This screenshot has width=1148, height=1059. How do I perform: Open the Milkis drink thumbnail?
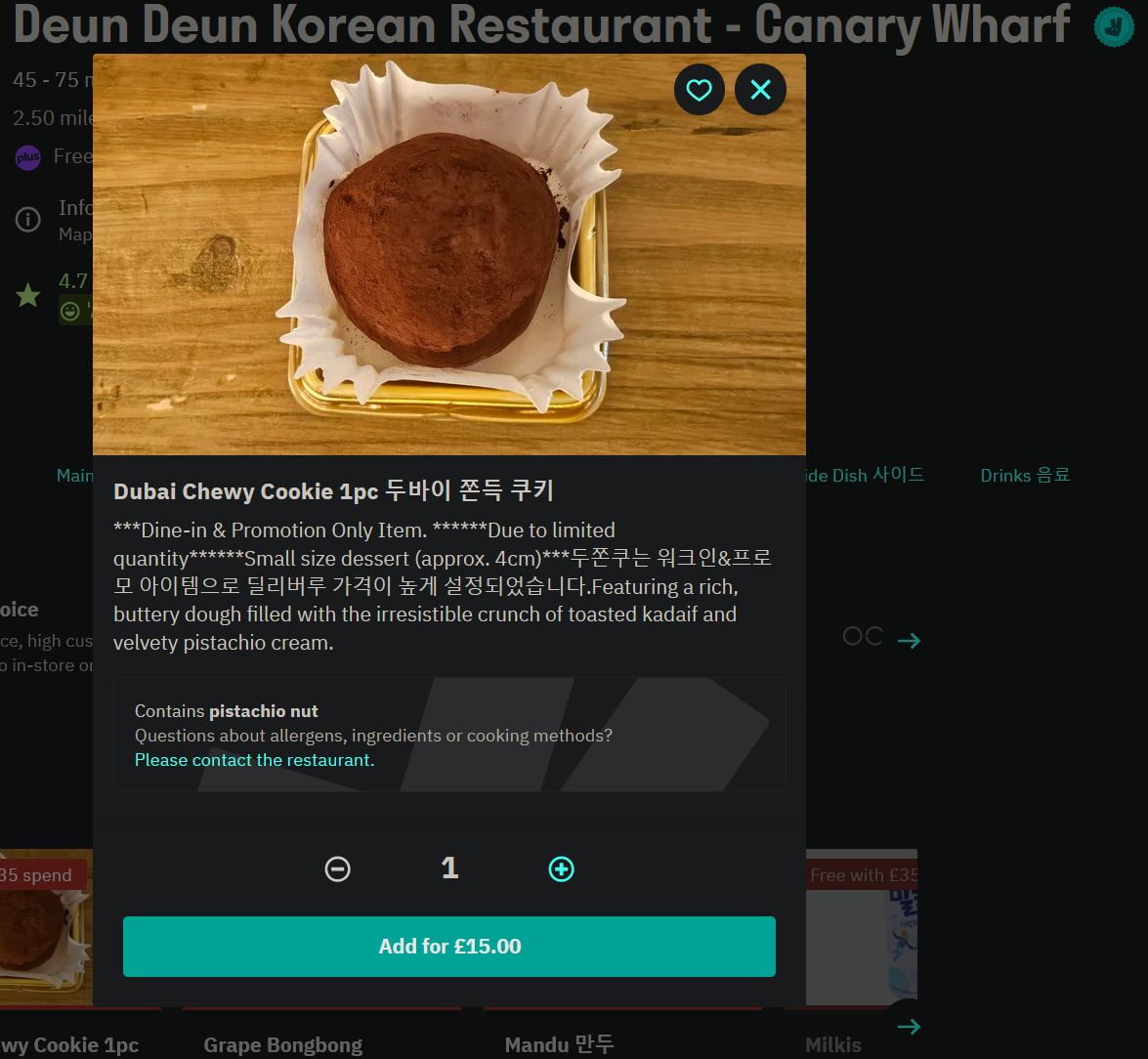(862, 927)
